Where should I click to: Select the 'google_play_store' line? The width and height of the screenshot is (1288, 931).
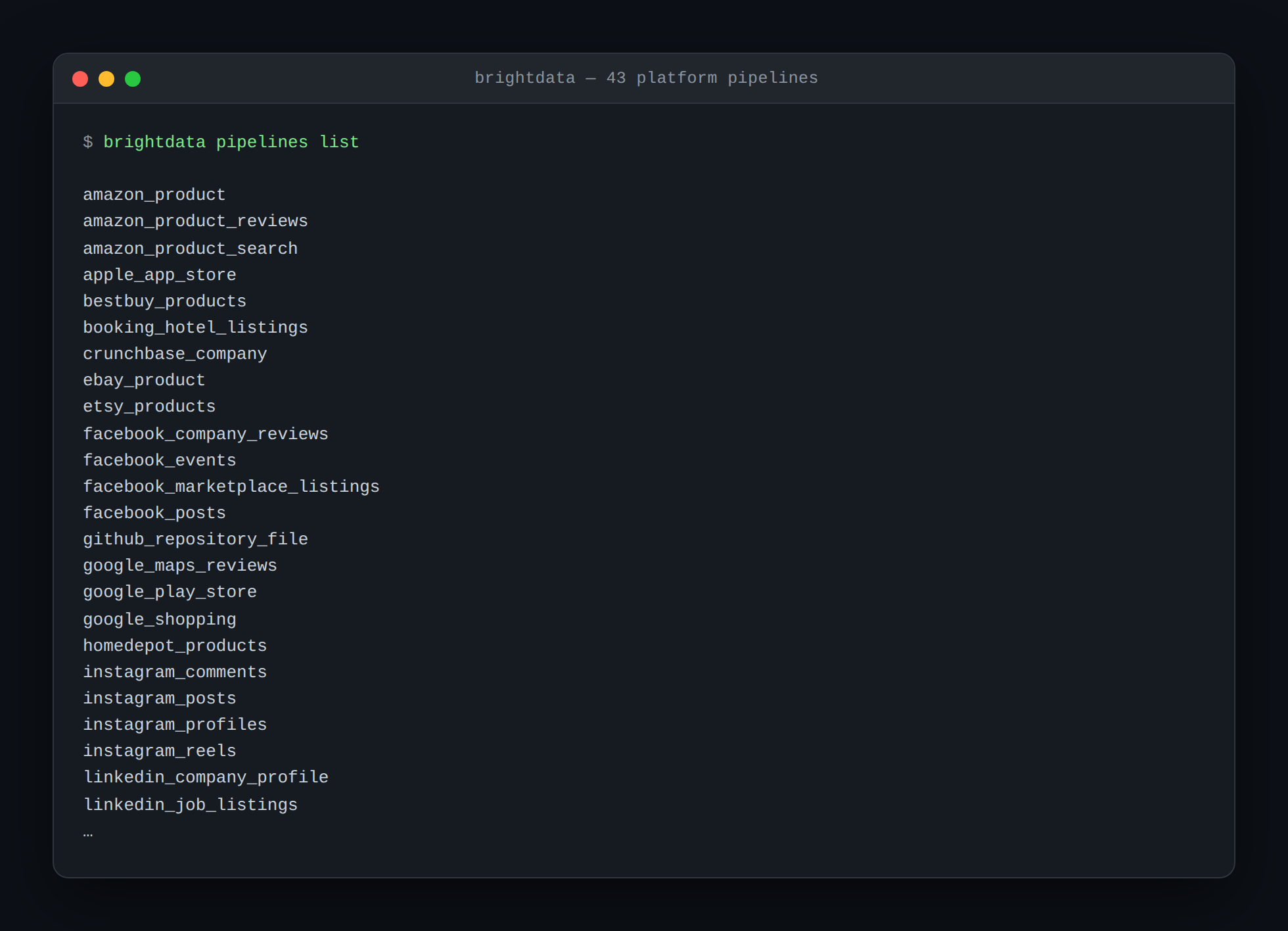[170, 592]
